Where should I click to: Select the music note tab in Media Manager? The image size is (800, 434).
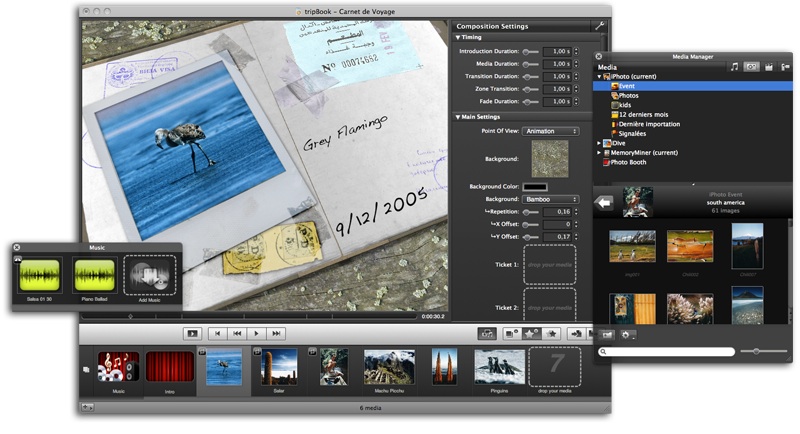(734, 67)
